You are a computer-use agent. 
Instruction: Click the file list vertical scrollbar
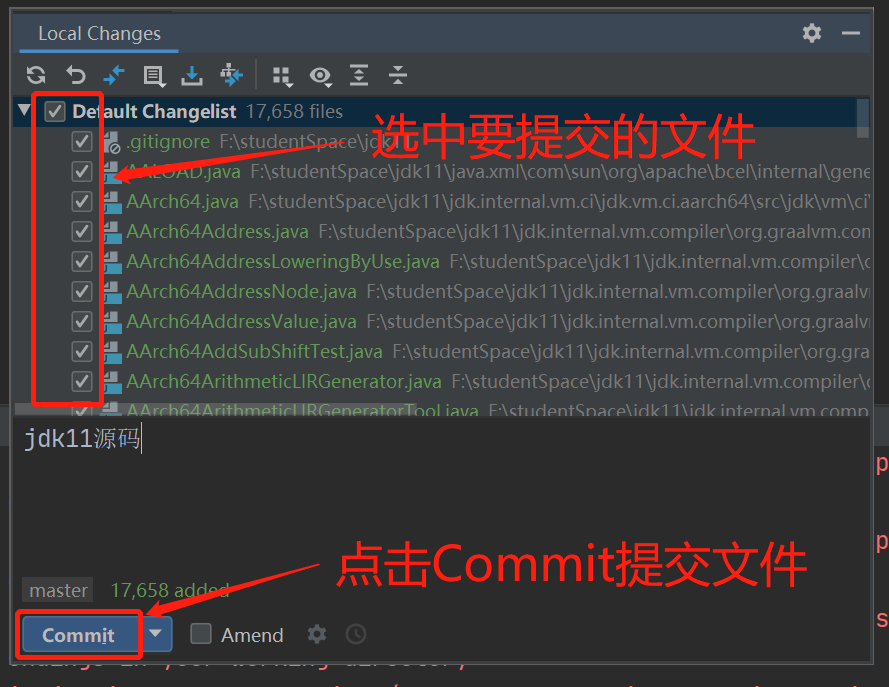[x=863, y=119]
